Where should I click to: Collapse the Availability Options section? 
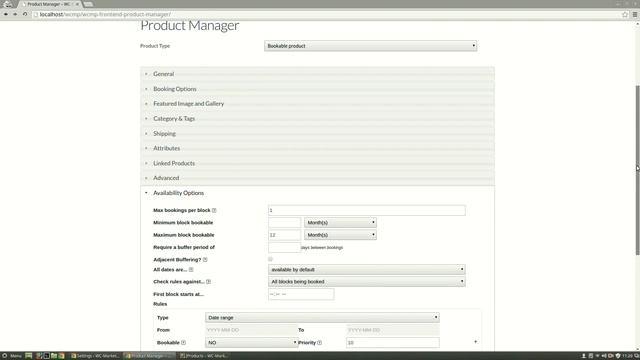(318, 193)
